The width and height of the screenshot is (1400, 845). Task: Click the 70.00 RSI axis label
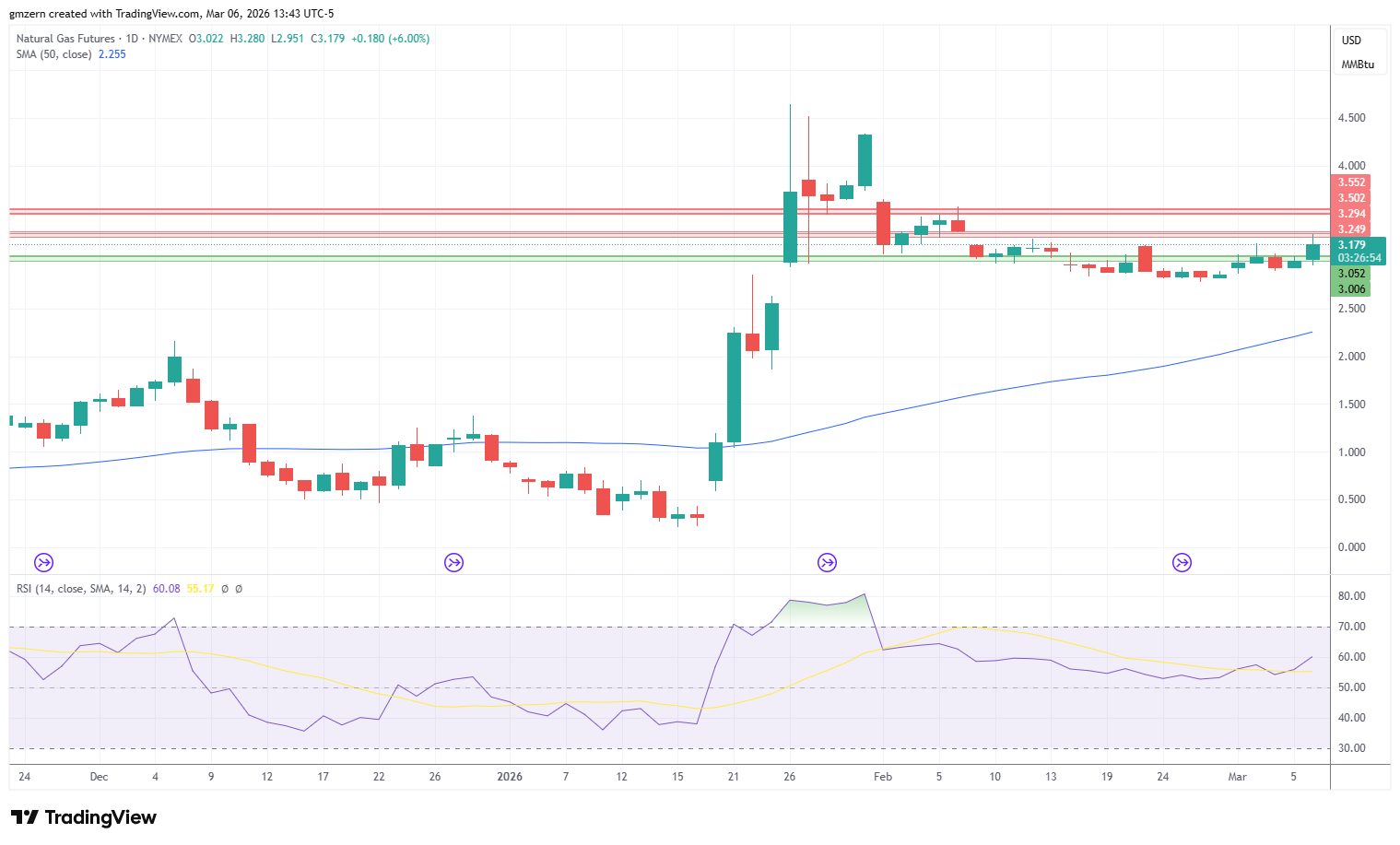tap(1352, 627)
